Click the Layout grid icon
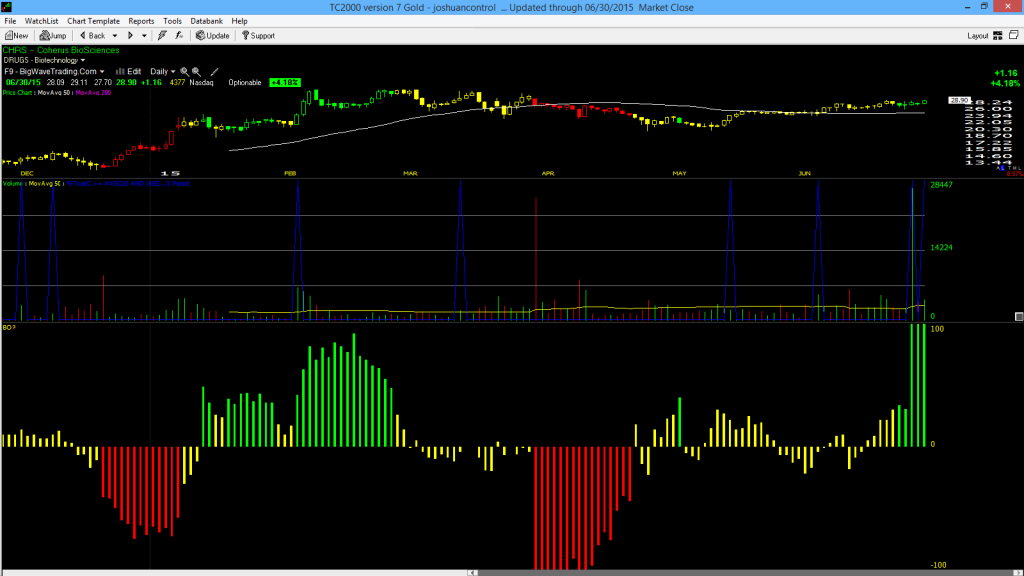The width and height of the screenshot is (1024, 576). click(998, 36)
